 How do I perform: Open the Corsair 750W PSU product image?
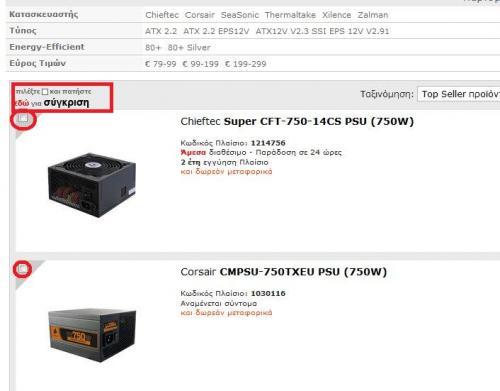tap(92, 335)
